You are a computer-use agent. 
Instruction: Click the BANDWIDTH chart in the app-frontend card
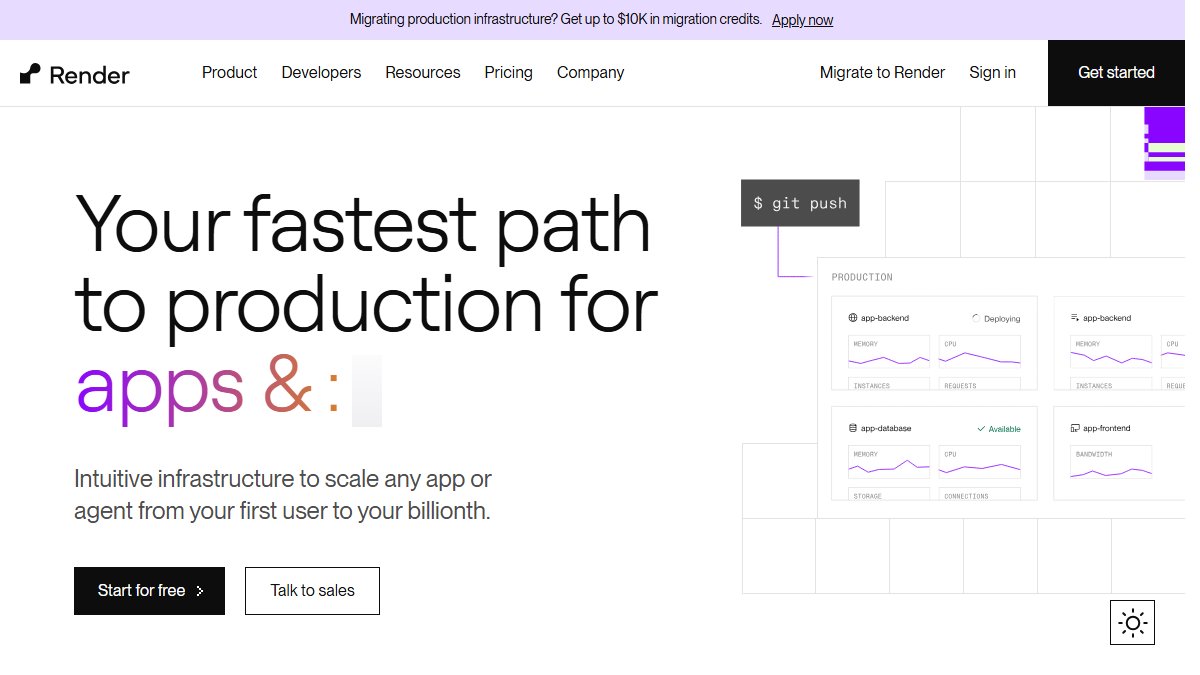(1111, 463)
